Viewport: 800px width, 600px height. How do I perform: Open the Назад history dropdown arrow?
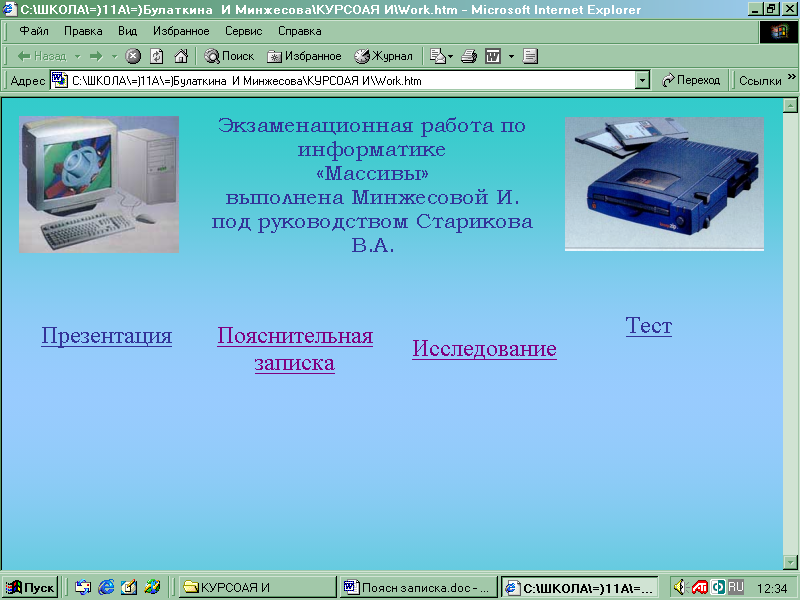[78, 56]
